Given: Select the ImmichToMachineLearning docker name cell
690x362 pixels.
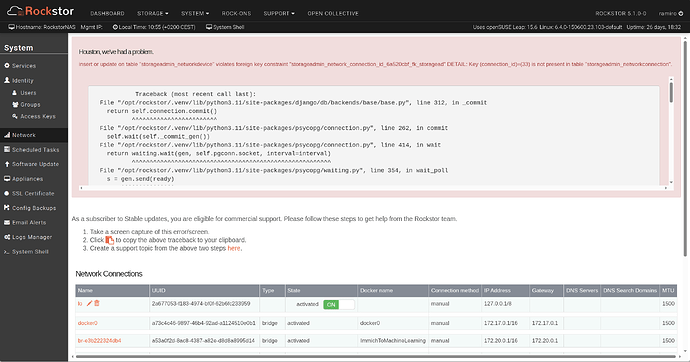Looking at the screenshot, I should (x=393, y=341).
